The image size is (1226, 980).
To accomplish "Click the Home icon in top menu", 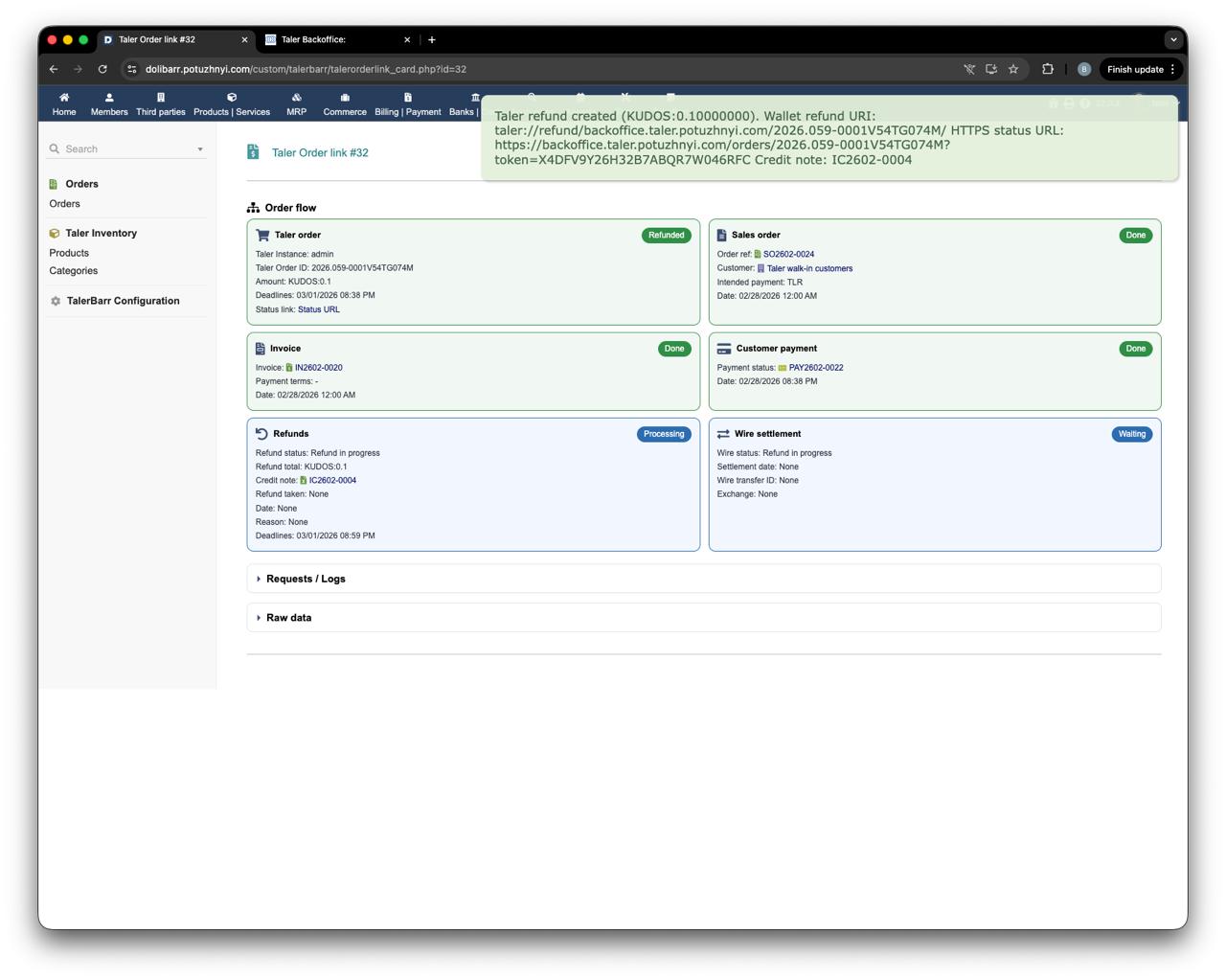I will (64, 98).
